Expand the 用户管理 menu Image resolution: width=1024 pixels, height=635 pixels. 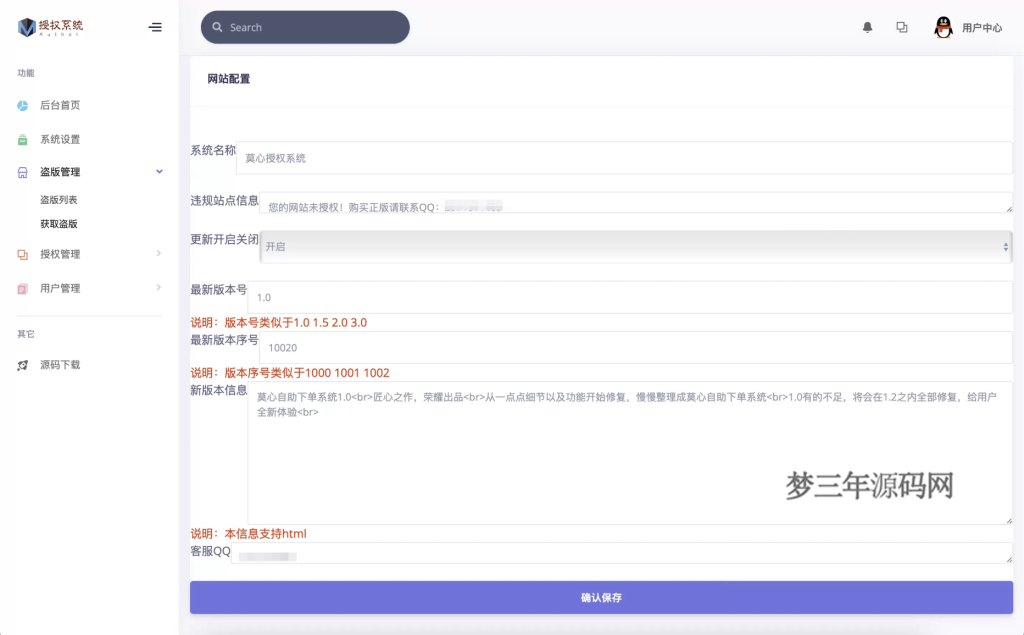tap(157, 288)
